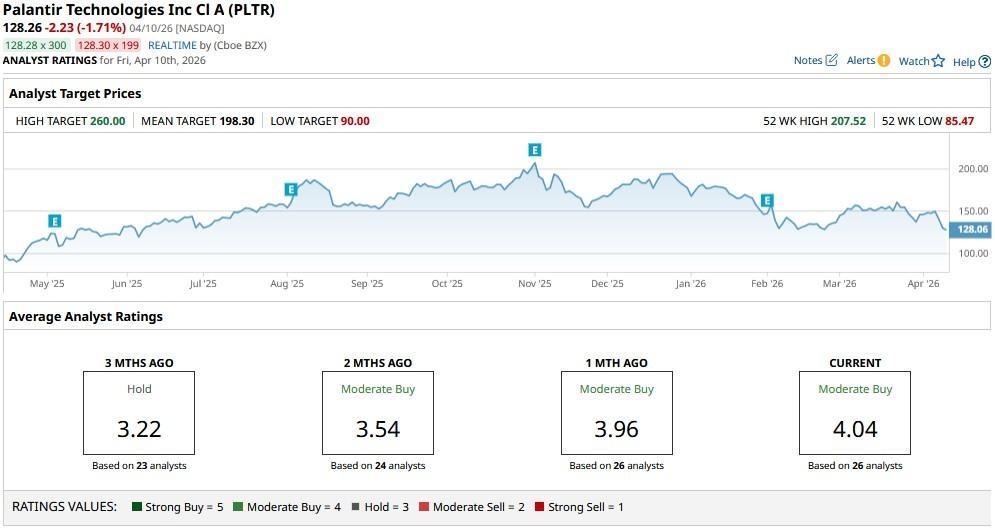Viewport: 995px width, 528px height.
Task: Click the Help link
Action: 964,62
